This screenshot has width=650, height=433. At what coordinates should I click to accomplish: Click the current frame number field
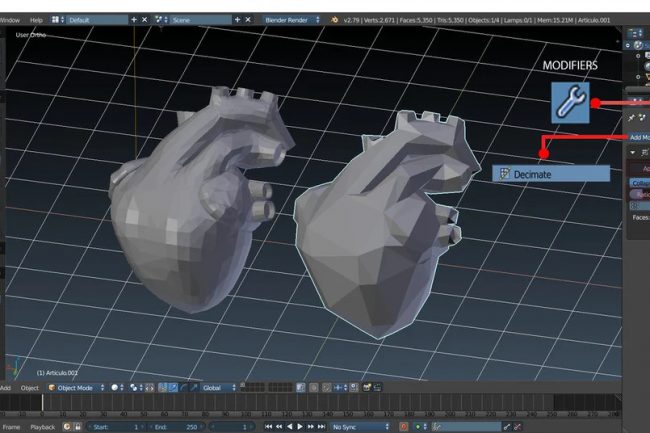pos(232,427)
